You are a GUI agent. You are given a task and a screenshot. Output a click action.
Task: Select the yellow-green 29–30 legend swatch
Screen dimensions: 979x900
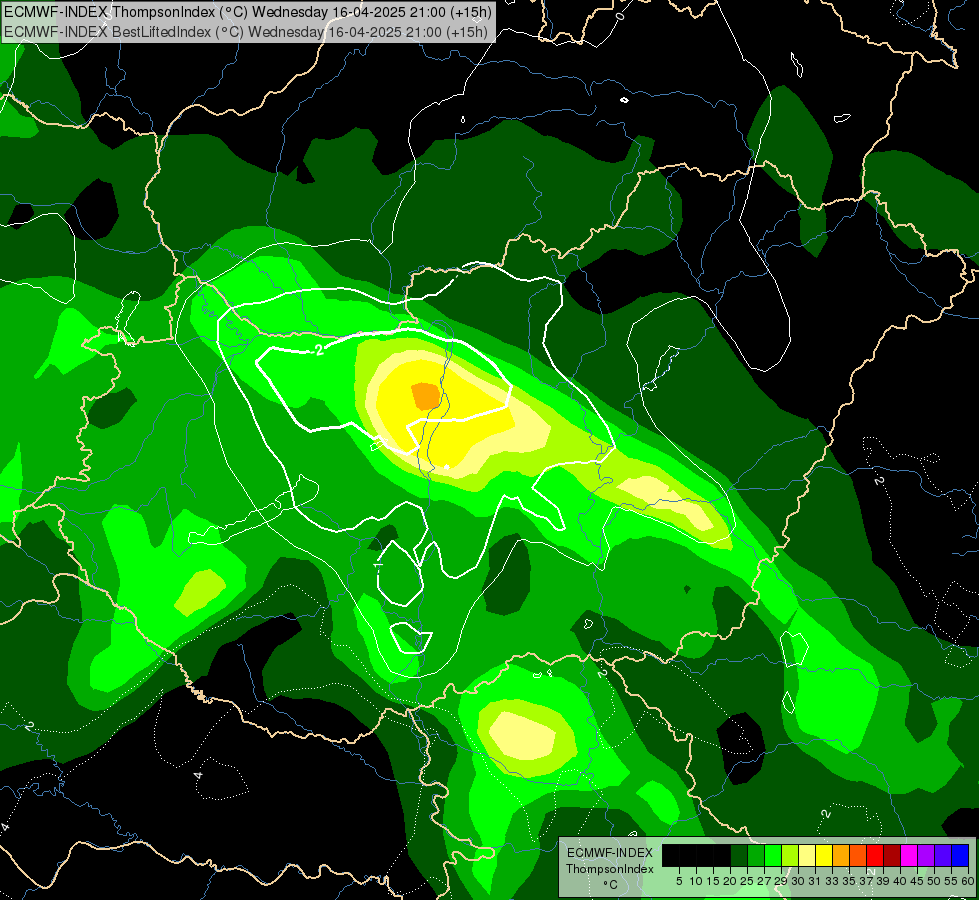point(790,855)
